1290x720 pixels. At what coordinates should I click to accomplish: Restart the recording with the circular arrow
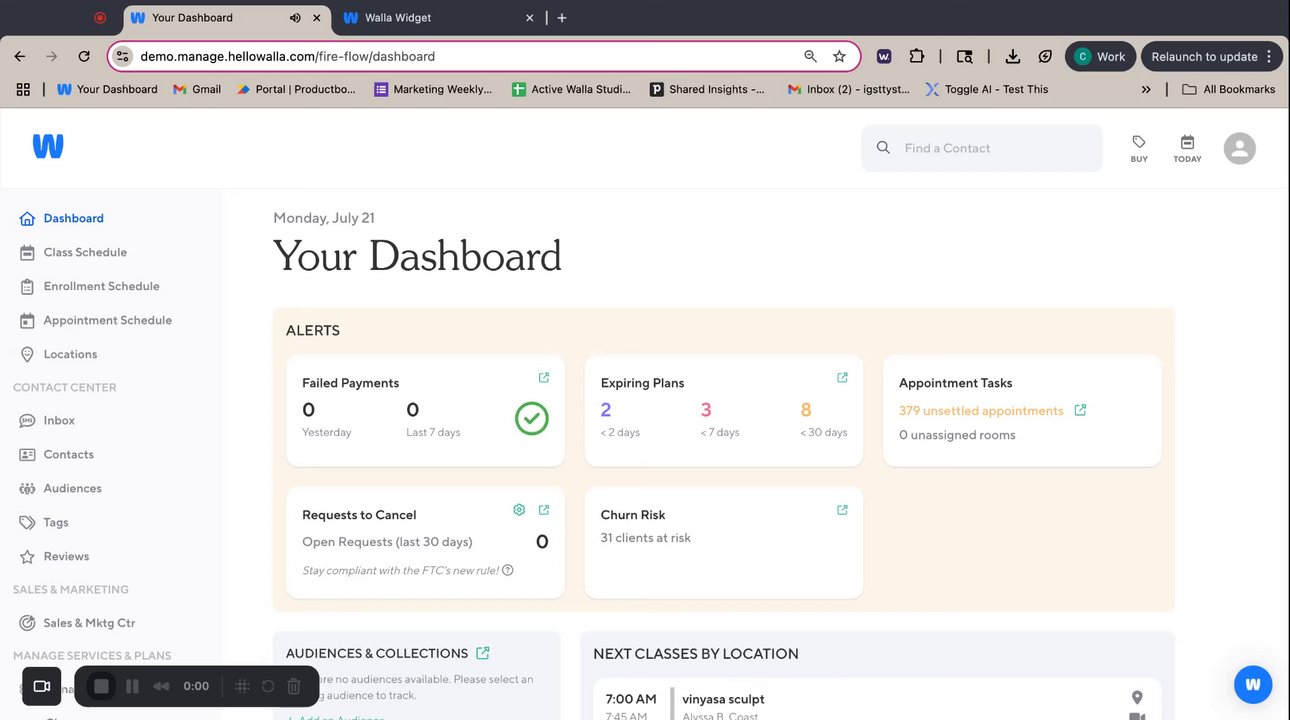(x=268, y=686)
